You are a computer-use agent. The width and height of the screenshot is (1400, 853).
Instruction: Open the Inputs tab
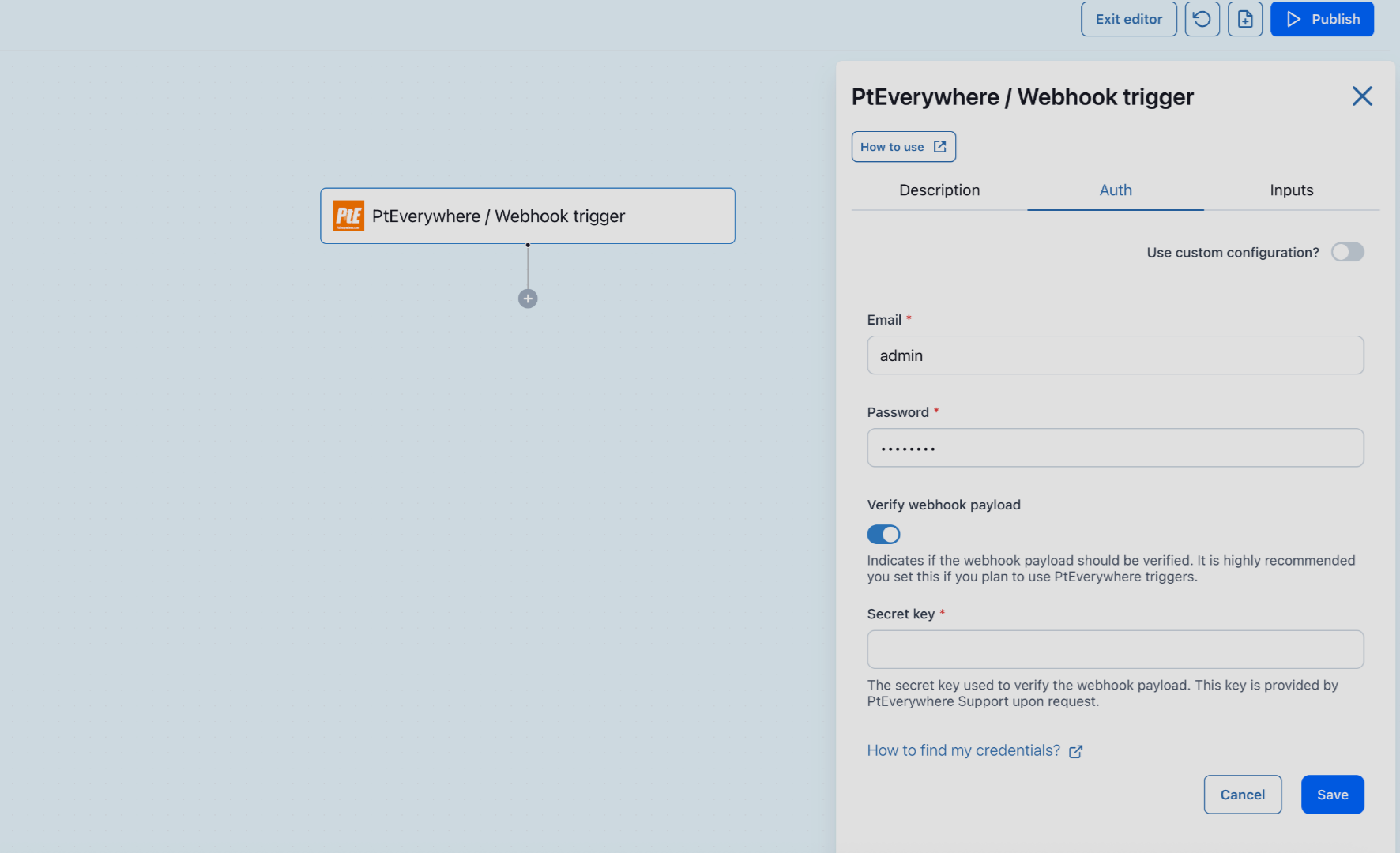(1291, 190)
